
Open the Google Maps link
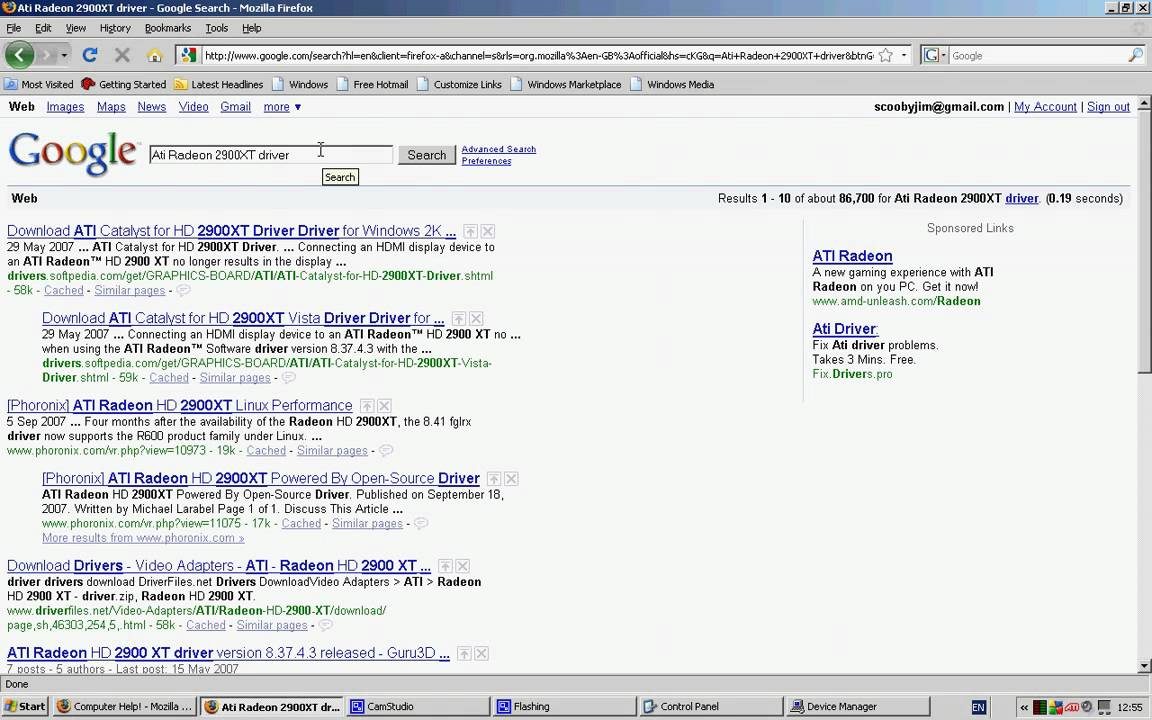[111, 107]
